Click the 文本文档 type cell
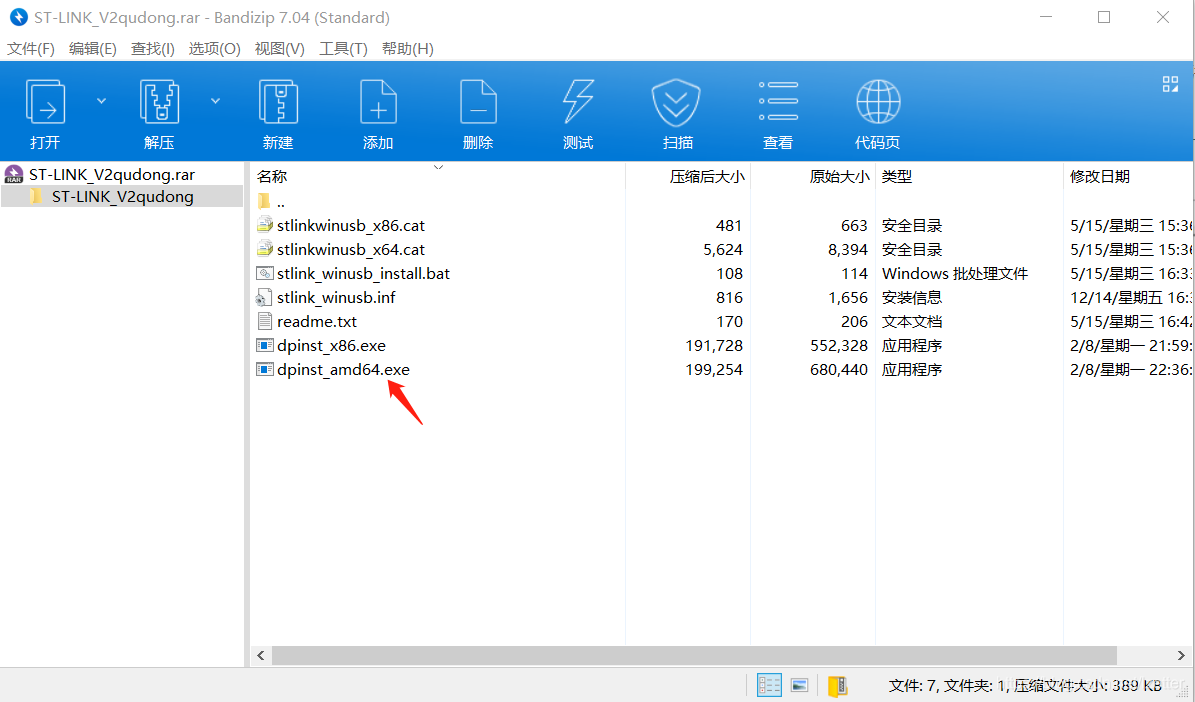This screenshot has height=702, width=1195. pos(911,322)
